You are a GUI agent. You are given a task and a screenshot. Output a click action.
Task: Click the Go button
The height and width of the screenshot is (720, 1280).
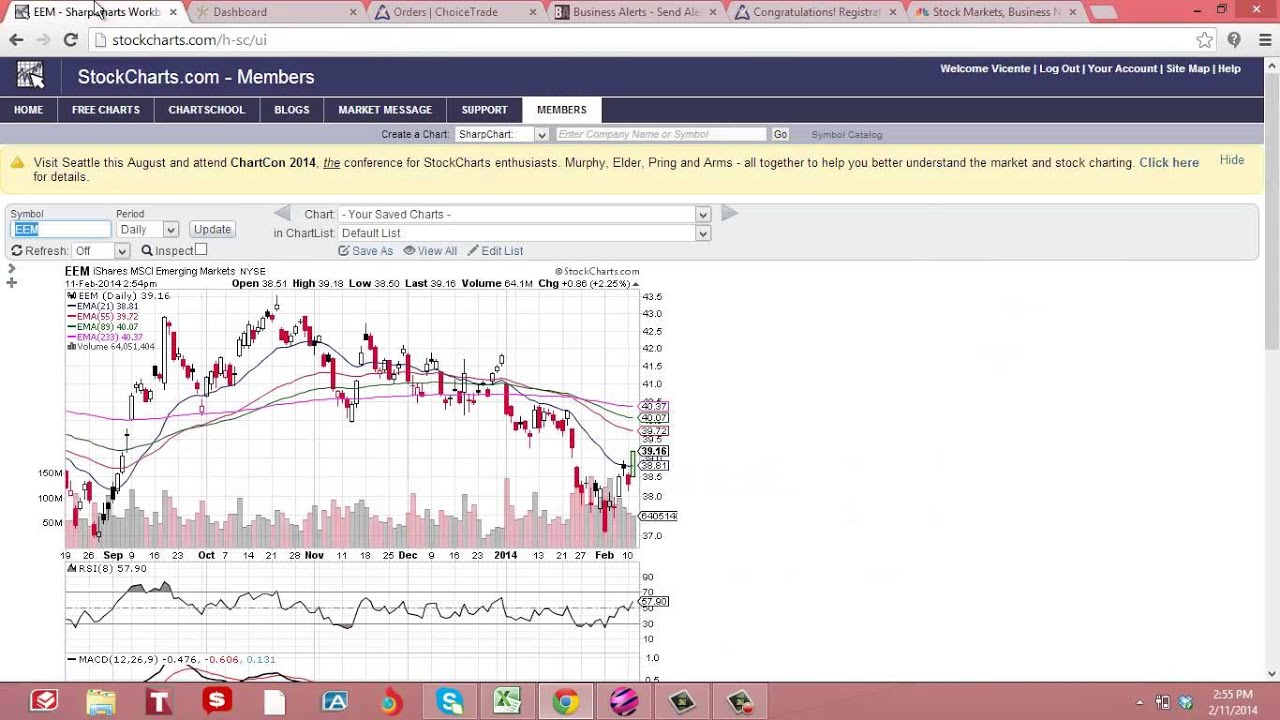780,134
